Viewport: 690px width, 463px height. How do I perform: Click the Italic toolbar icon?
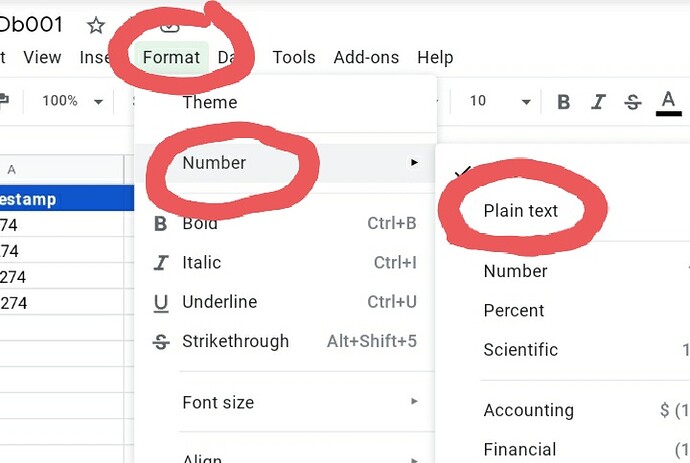(x=598, y=101)
